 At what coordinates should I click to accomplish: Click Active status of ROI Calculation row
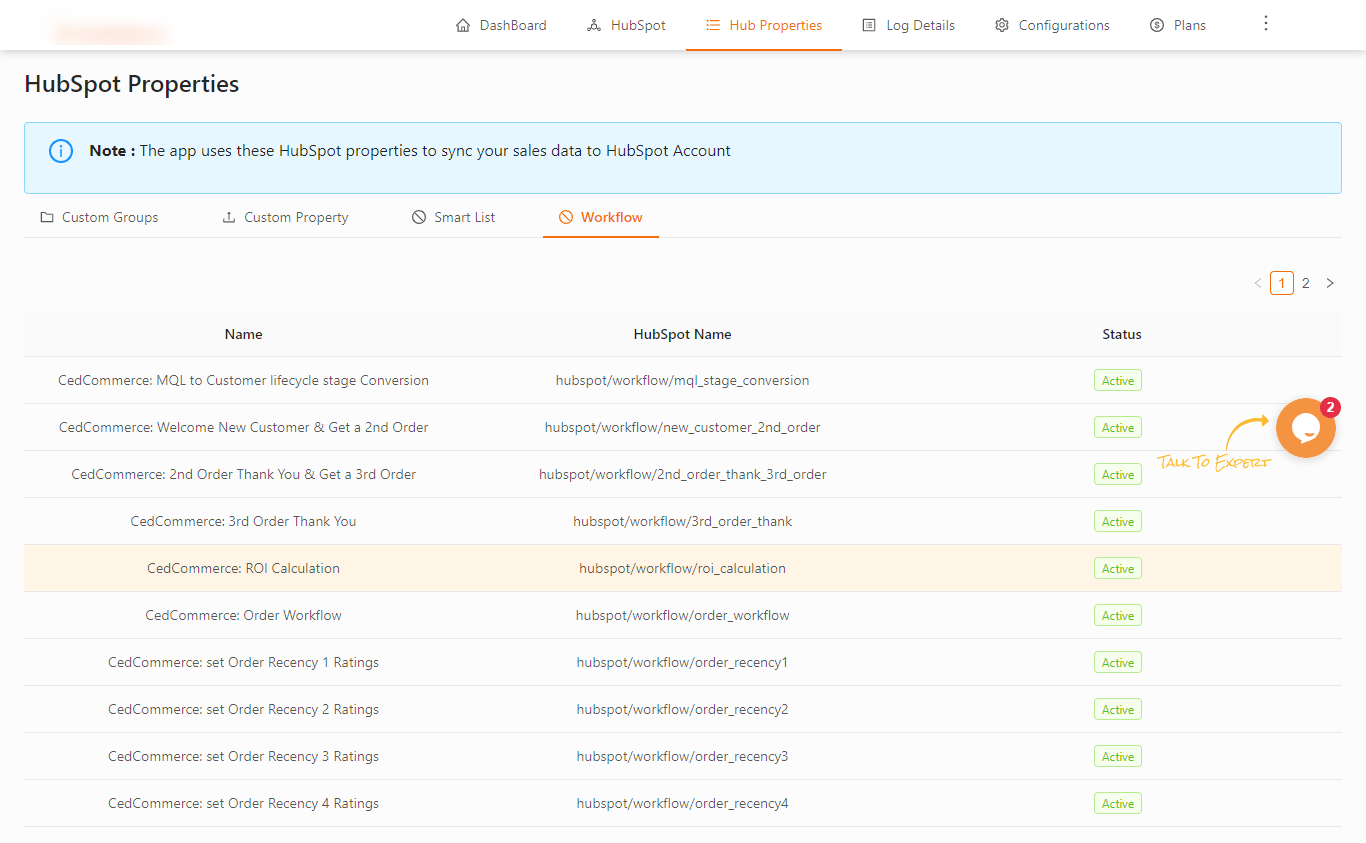[x=1118, y=568]
